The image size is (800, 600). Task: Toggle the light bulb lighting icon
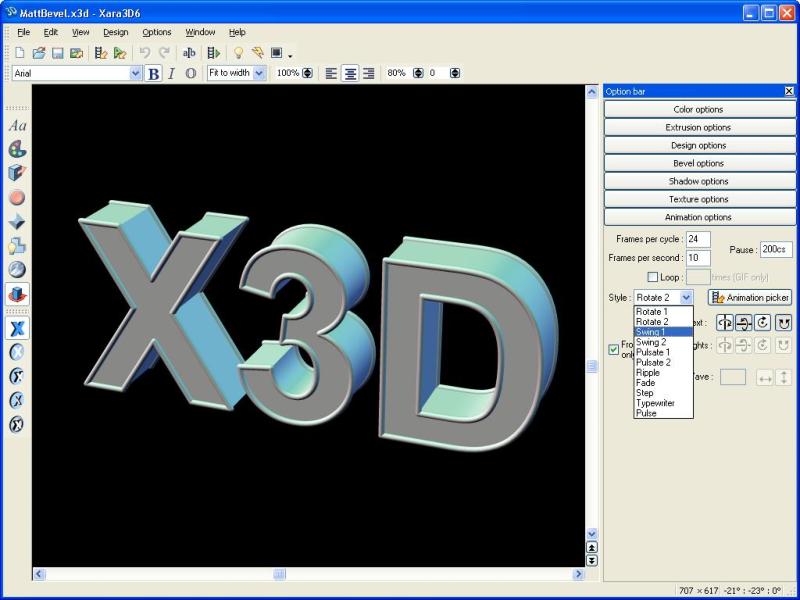pos(238,53)
